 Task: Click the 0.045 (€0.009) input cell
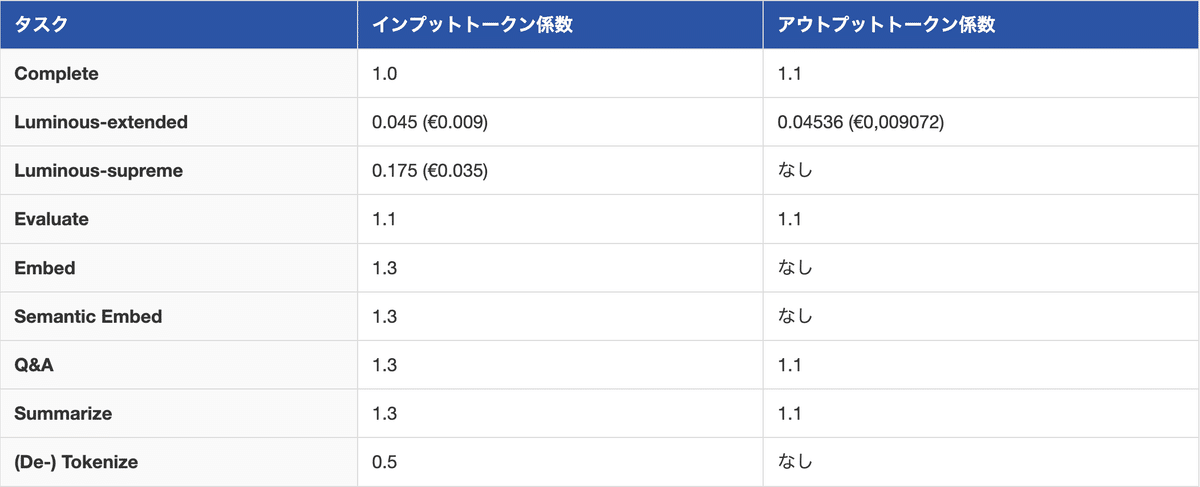pos(430,122)
